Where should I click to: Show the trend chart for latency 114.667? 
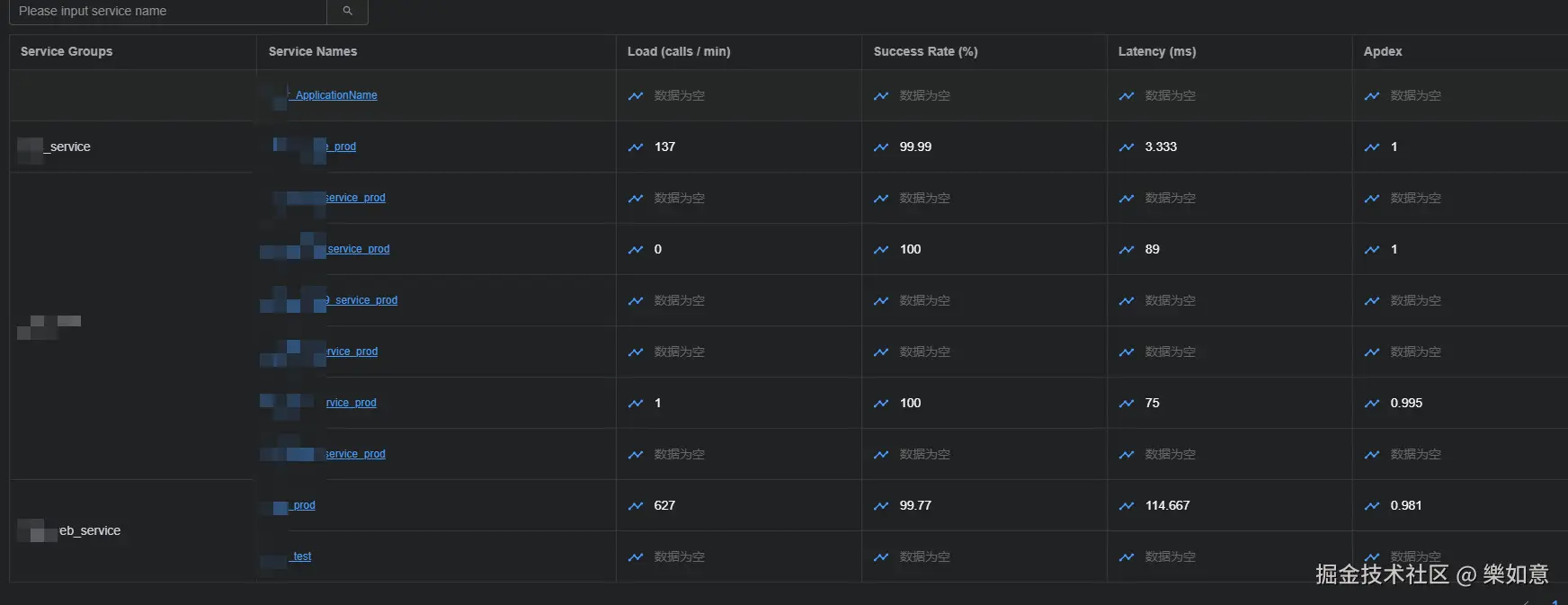[1127, 505]
